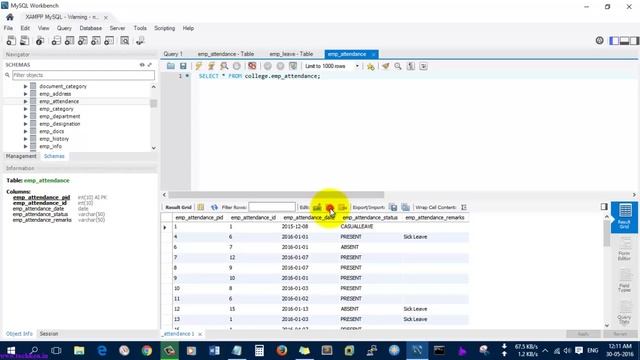Click the refresh icon beside Filter Rows
The height and width of the screenshot is (360, 640).
click(x=214, y=207)
